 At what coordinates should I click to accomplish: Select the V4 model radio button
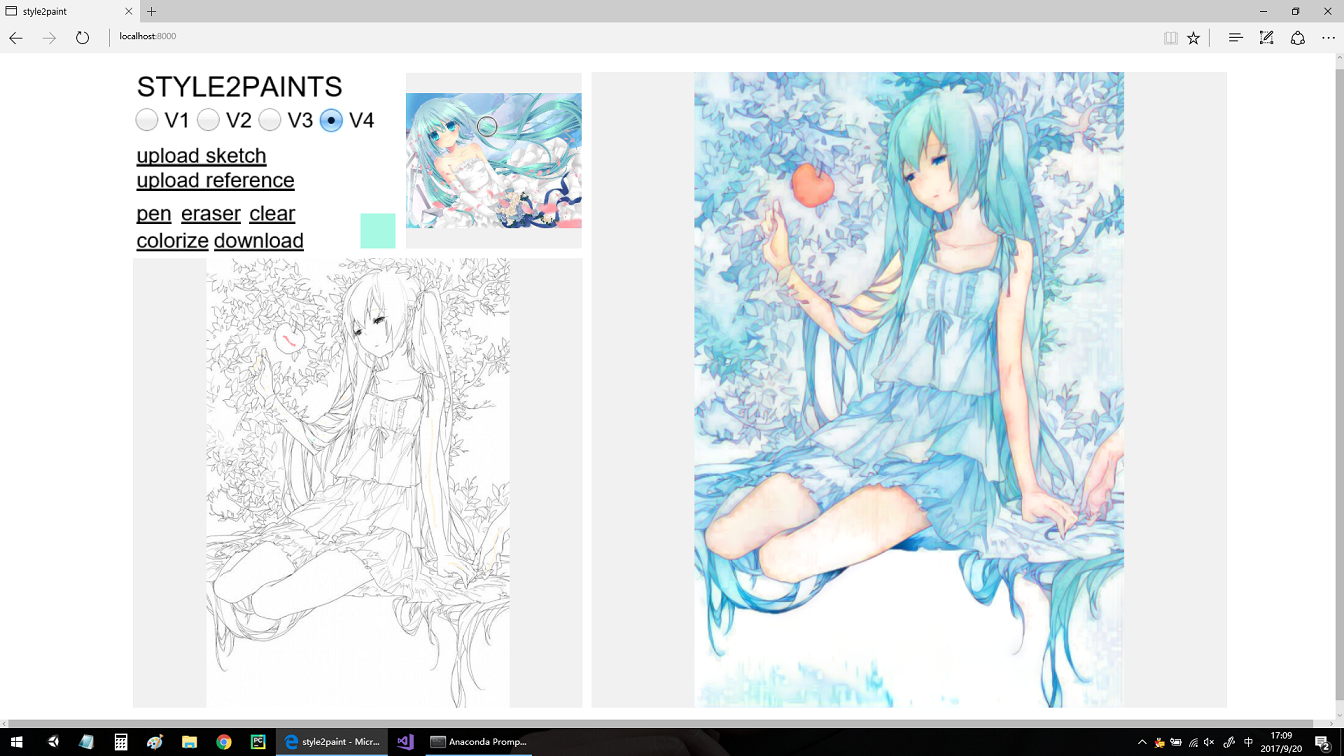coord(331,120)
